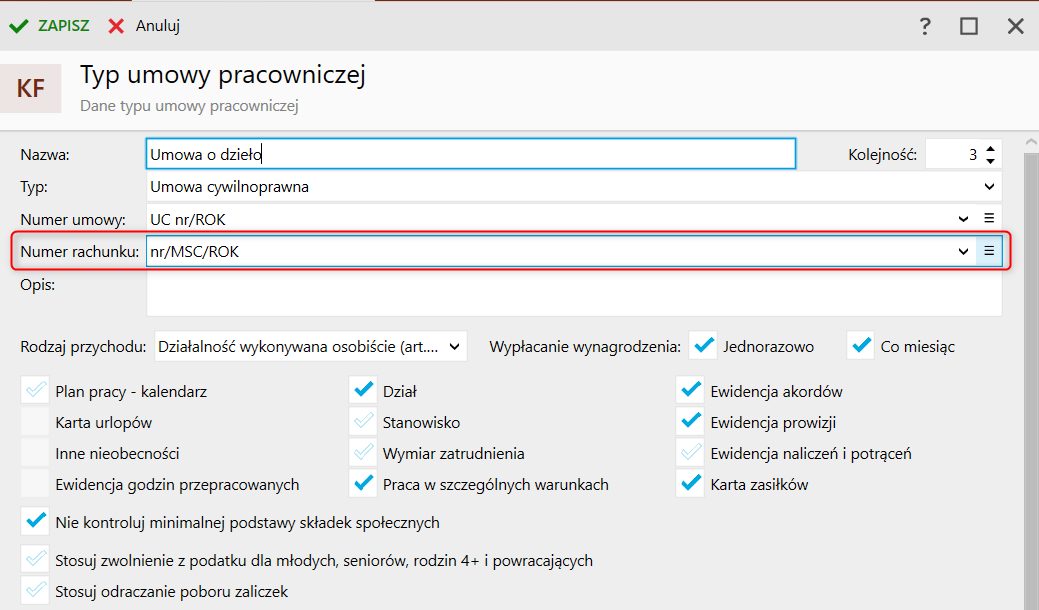This screenshot has width=1039, height=610.
Task: Open the Numer umowy list menu icon
Action: (x=989, y=218)
